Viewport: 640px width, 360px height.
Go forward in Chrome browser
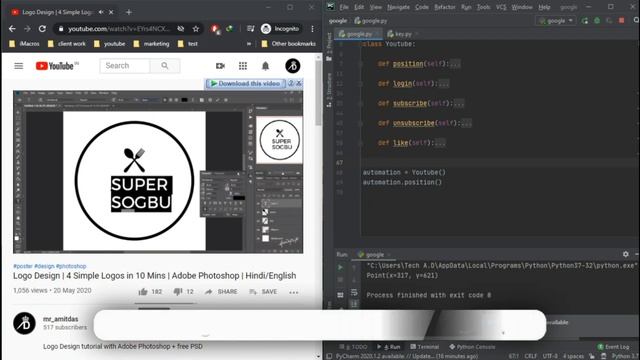click(27, 29)
